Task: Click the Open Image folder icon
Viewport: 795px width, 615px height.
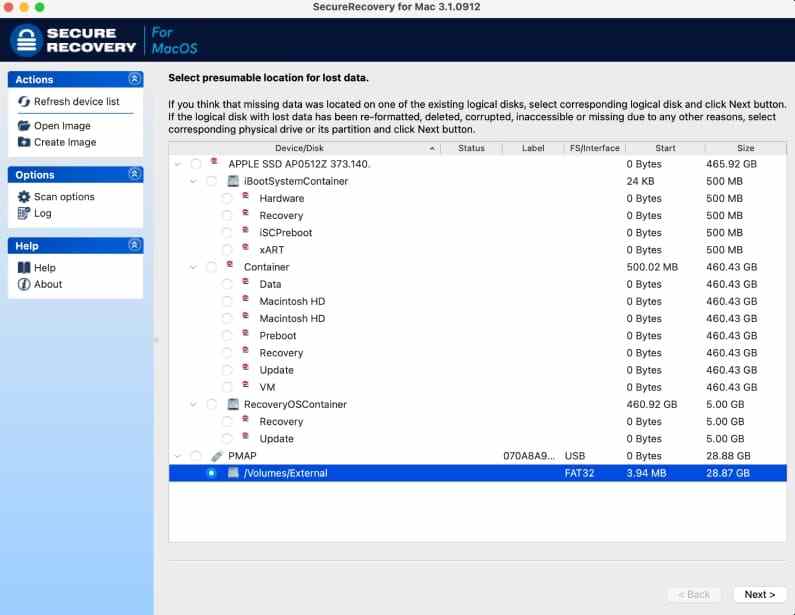Action: click(24, 125)
